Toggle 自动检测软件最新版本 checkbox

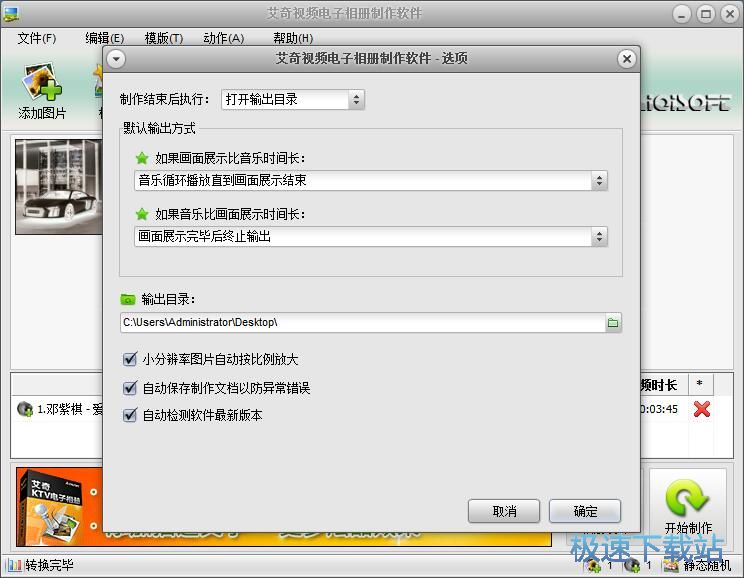130,416
